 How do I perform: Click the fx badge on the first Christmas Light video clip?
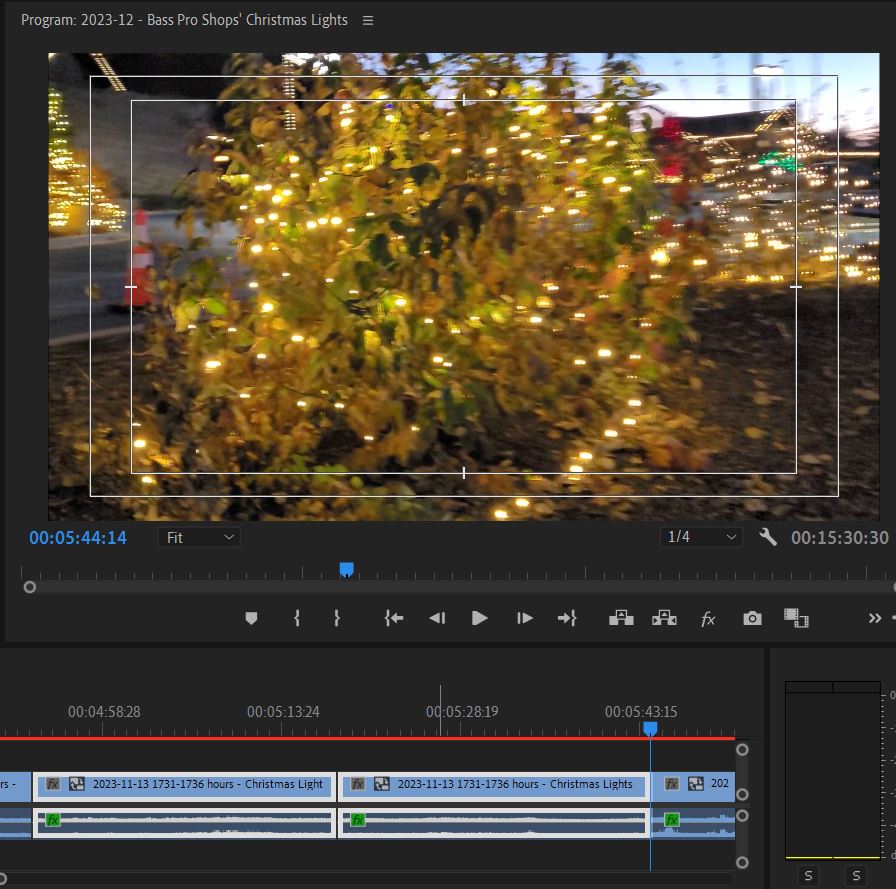tap(53, 784)
